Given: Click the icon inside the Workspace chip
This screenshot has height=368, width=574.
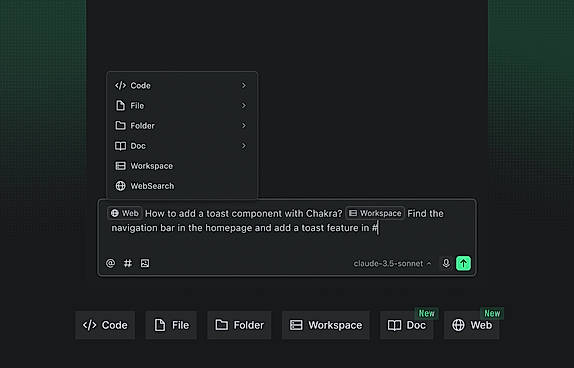Looking at the screenshot, I should pyautogui.click(x=353, y=213).
